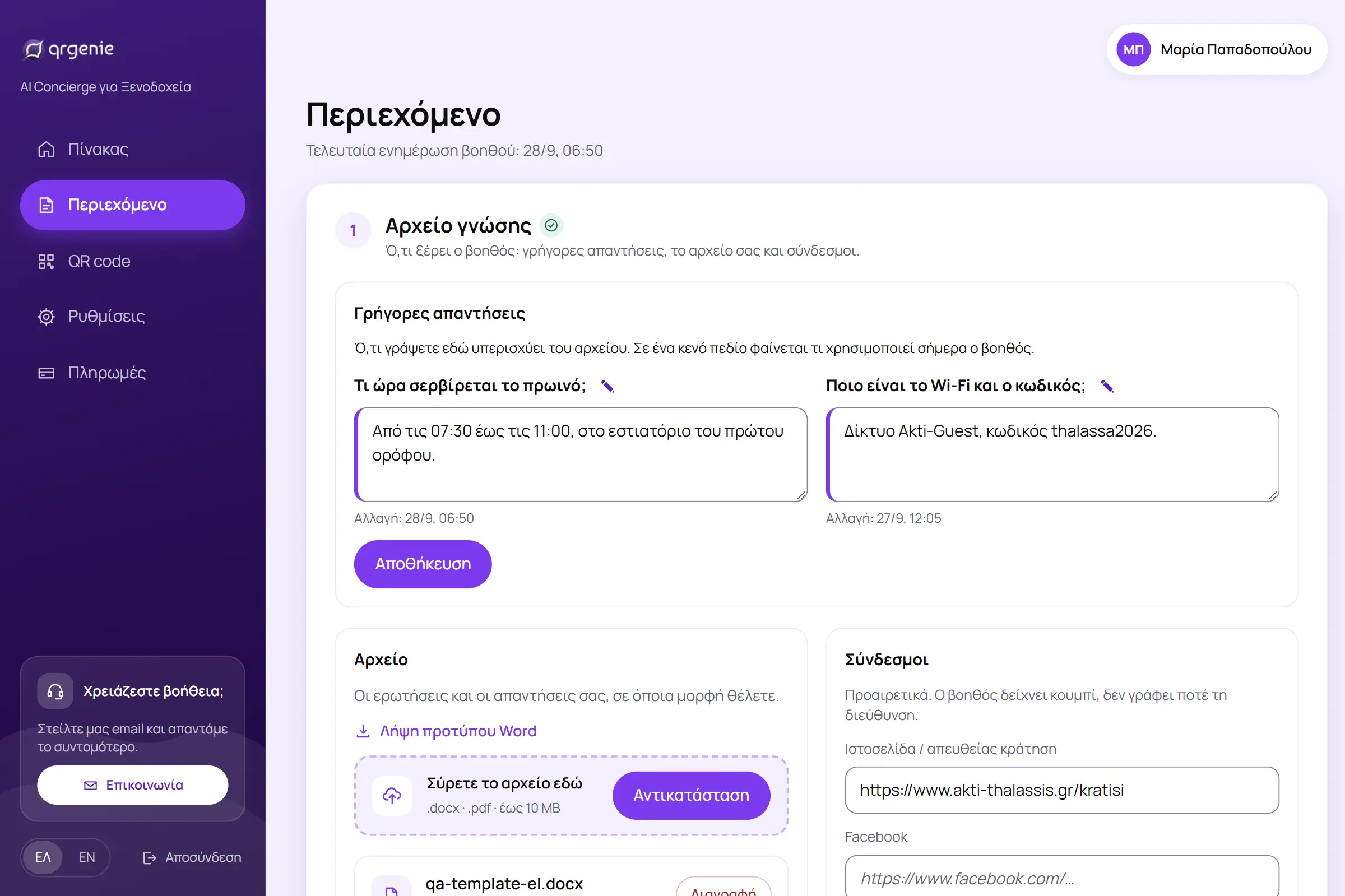Click the Επικοινωνία button
The height and width of the screenshot is (896, 1345).
pos(133,785)
